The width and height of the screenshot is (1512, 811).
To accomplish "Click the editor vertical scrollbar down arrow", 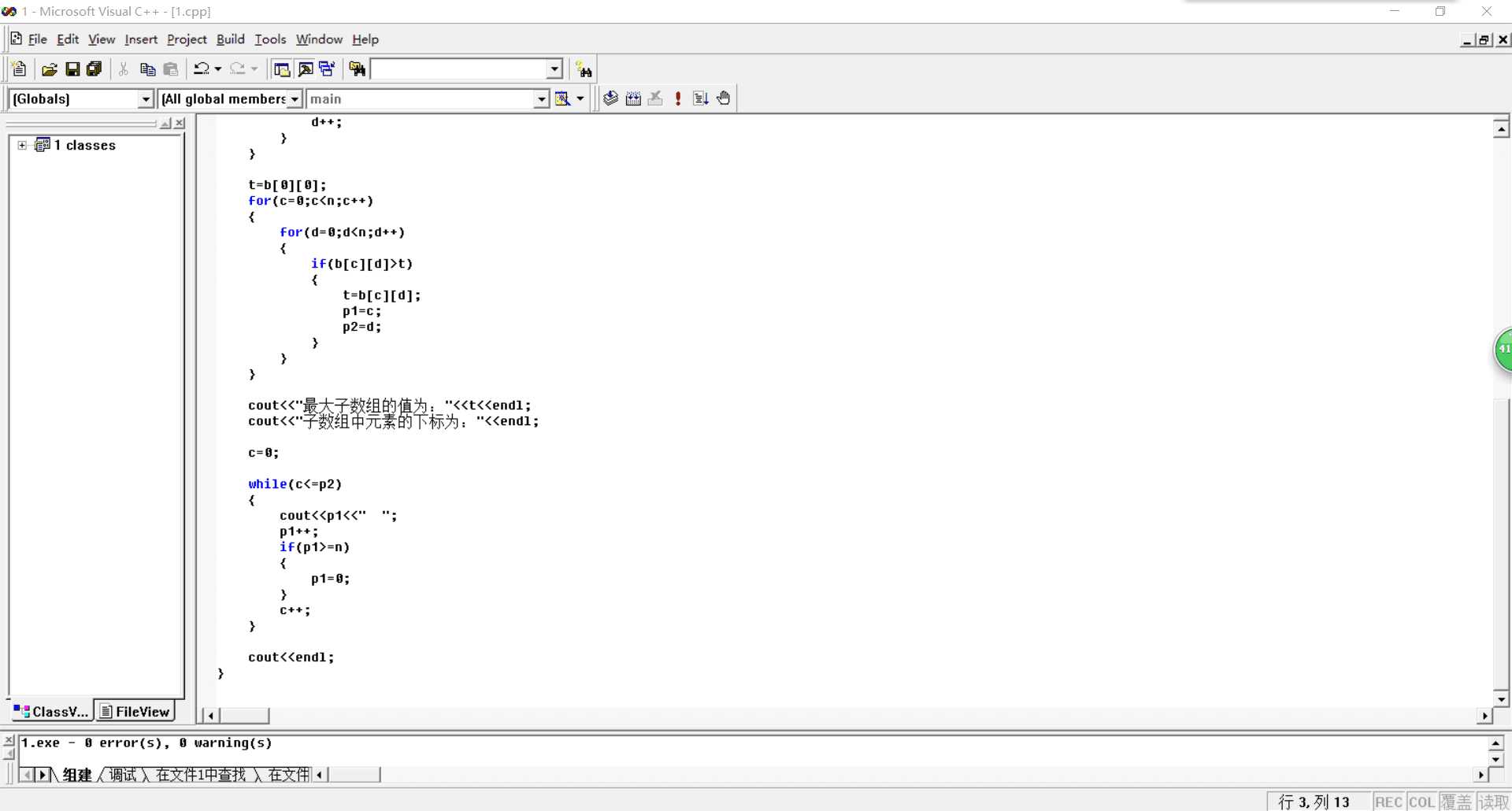I will point(1501,698).
